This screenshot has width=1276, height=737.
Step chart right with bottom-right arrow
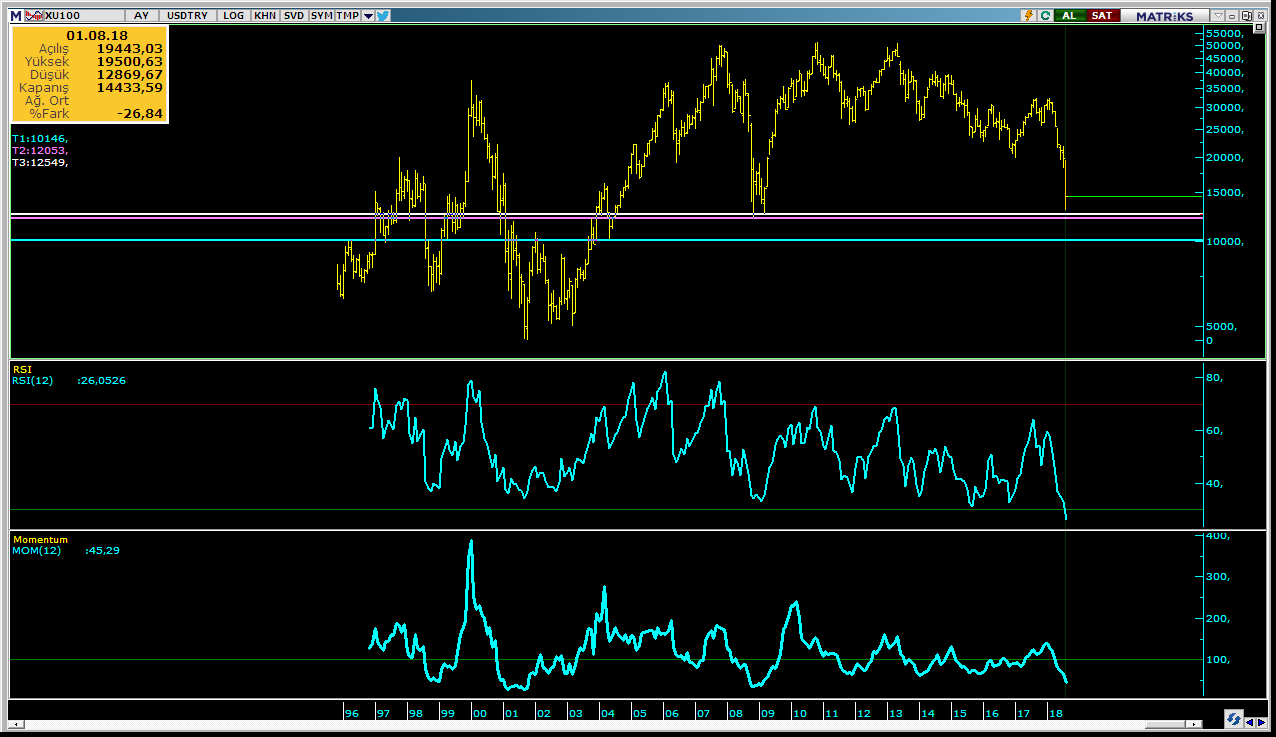1261,722
